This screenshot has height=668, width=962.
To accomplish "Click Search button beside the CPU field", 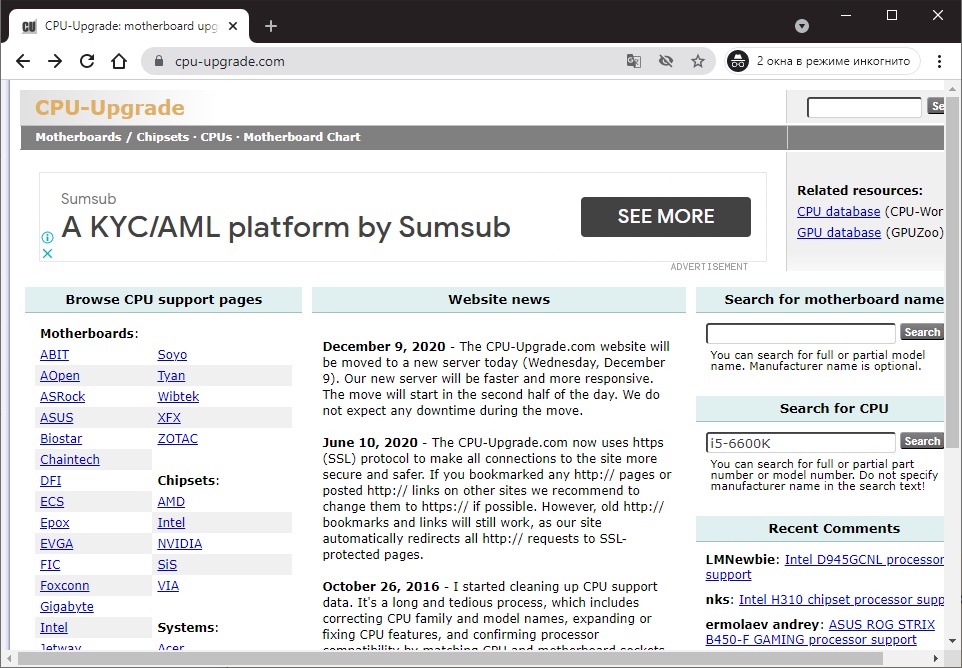I will pos(921,441).
